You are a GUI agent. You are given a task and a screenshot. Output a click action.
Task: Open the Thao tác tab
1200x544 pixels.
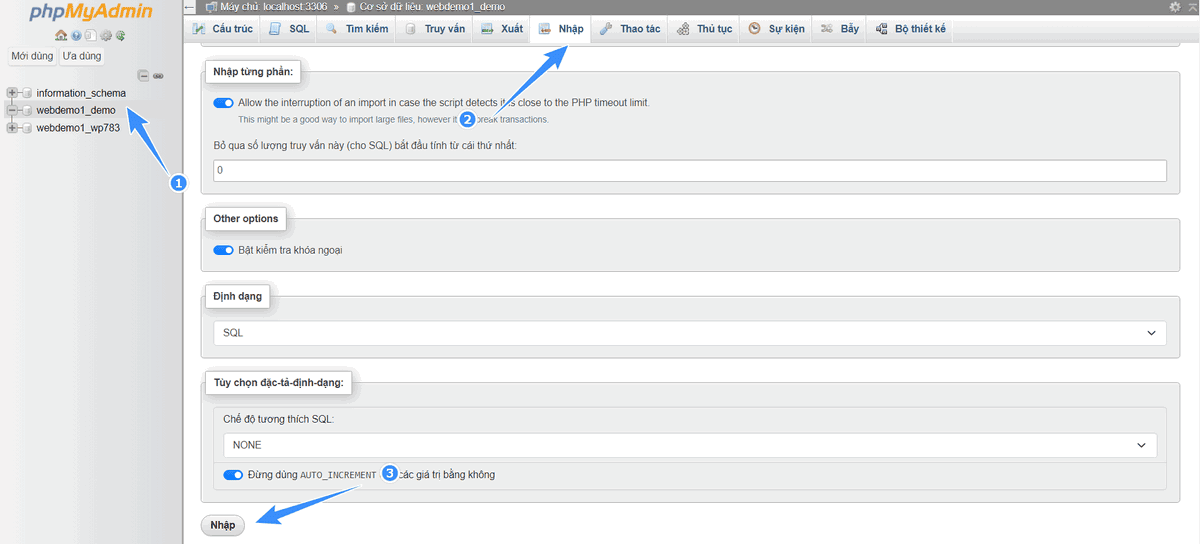(631, 29)
